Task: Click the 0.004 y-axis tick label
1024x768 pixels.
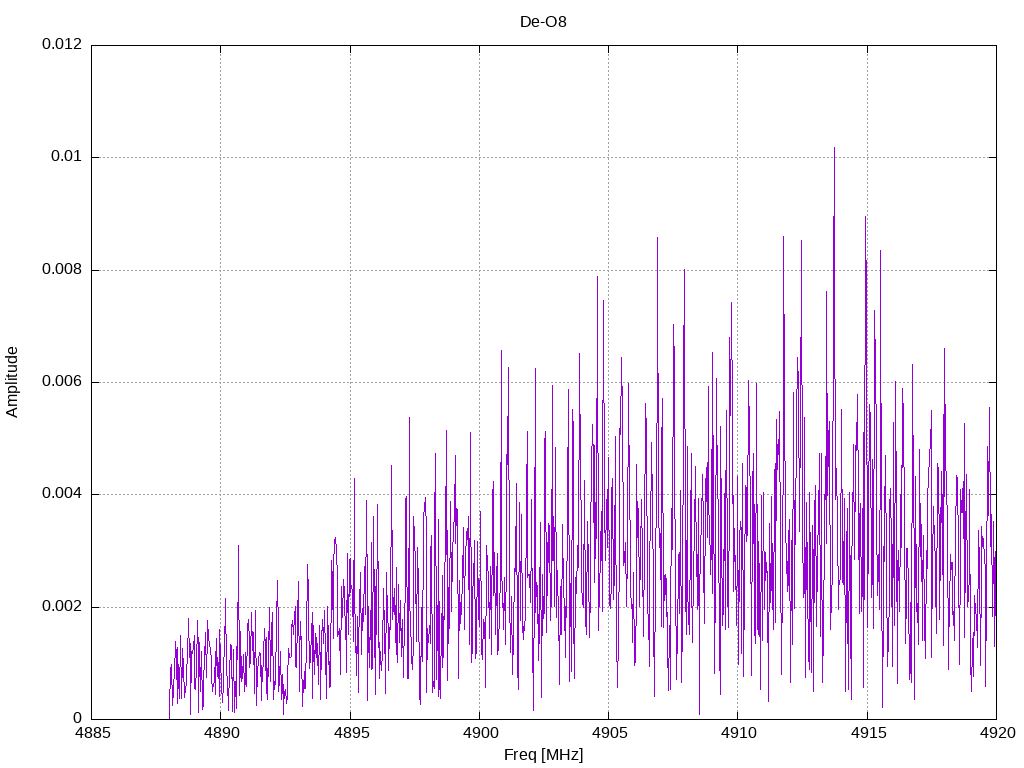Action: [x=63, y=494]
